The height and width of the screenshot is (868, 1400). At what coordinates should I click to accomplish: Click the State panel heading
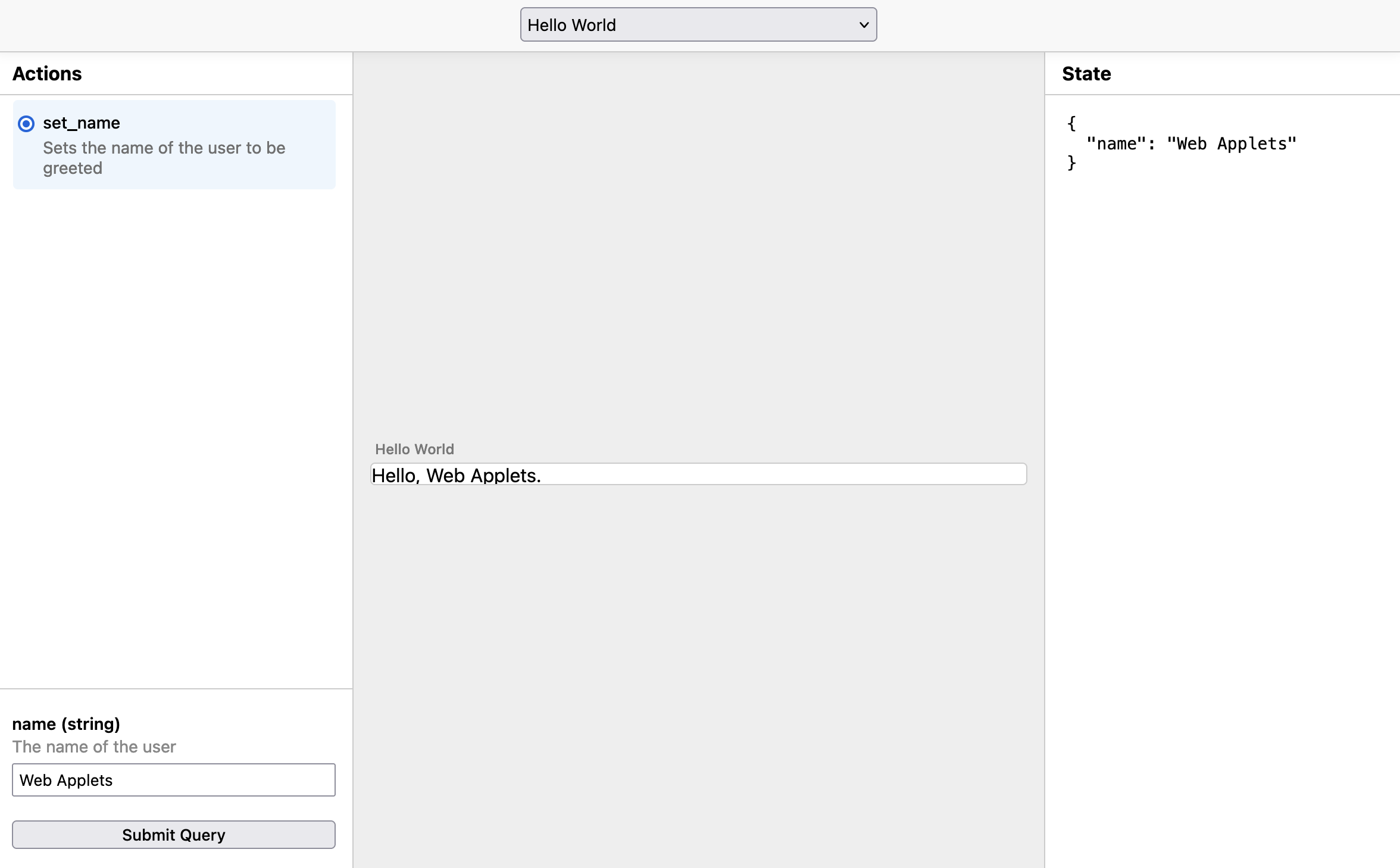(1086, 74)
